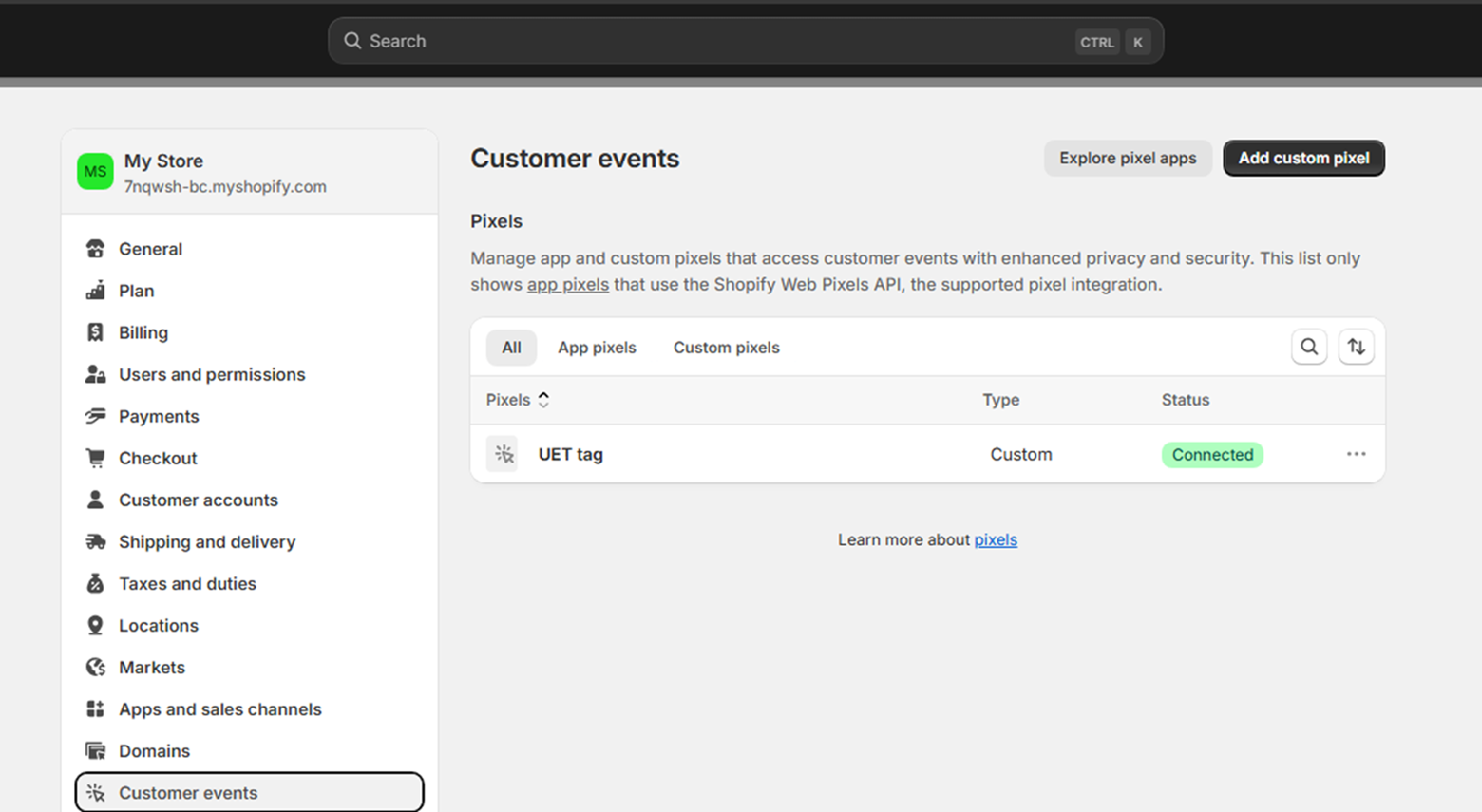Click the Domains icon in sidebar
Viewport: 1482px width, 812px height.
(95, 750)
